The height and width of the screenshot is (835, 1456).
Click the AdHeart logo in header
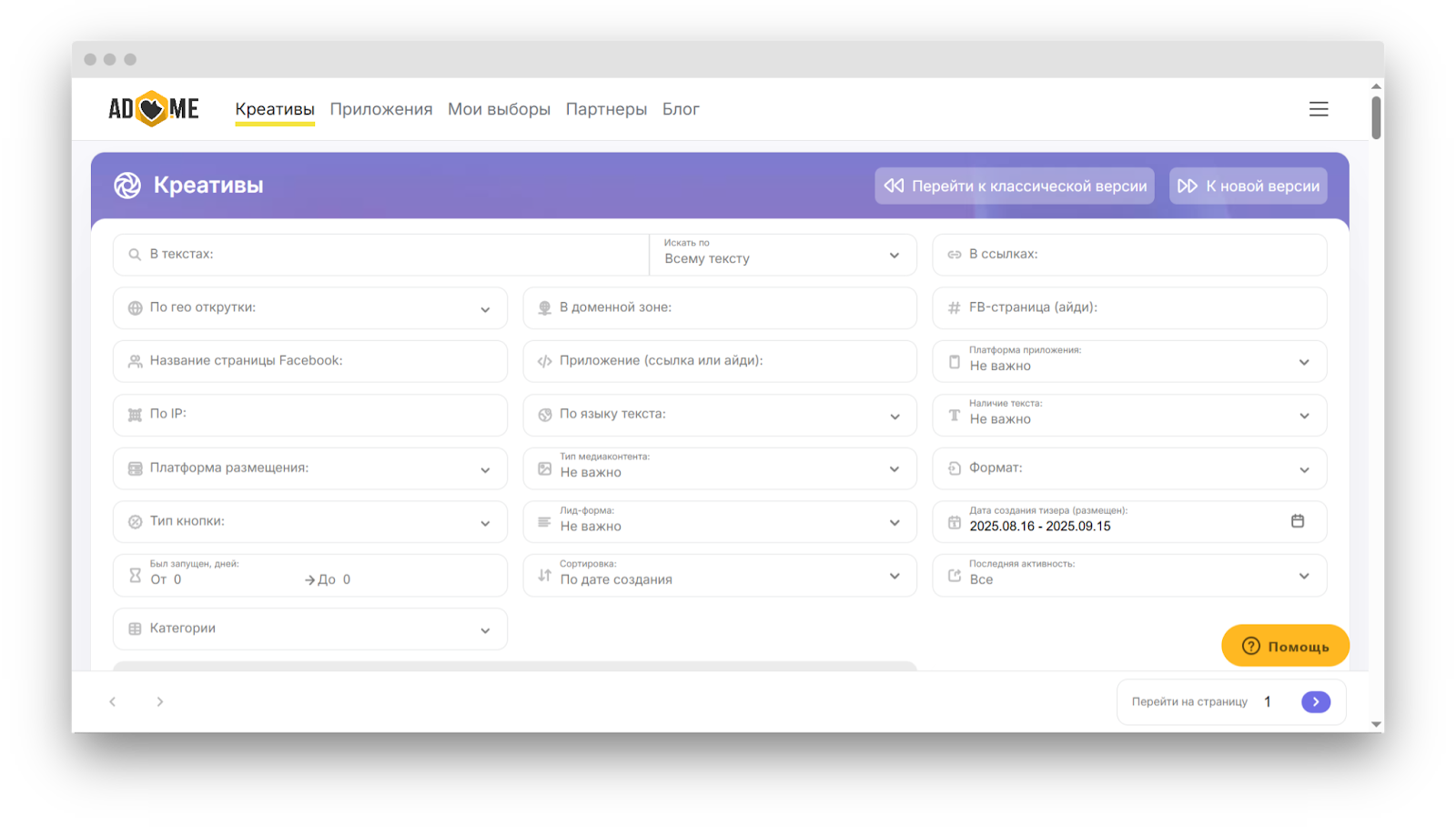tap(153, 109)
